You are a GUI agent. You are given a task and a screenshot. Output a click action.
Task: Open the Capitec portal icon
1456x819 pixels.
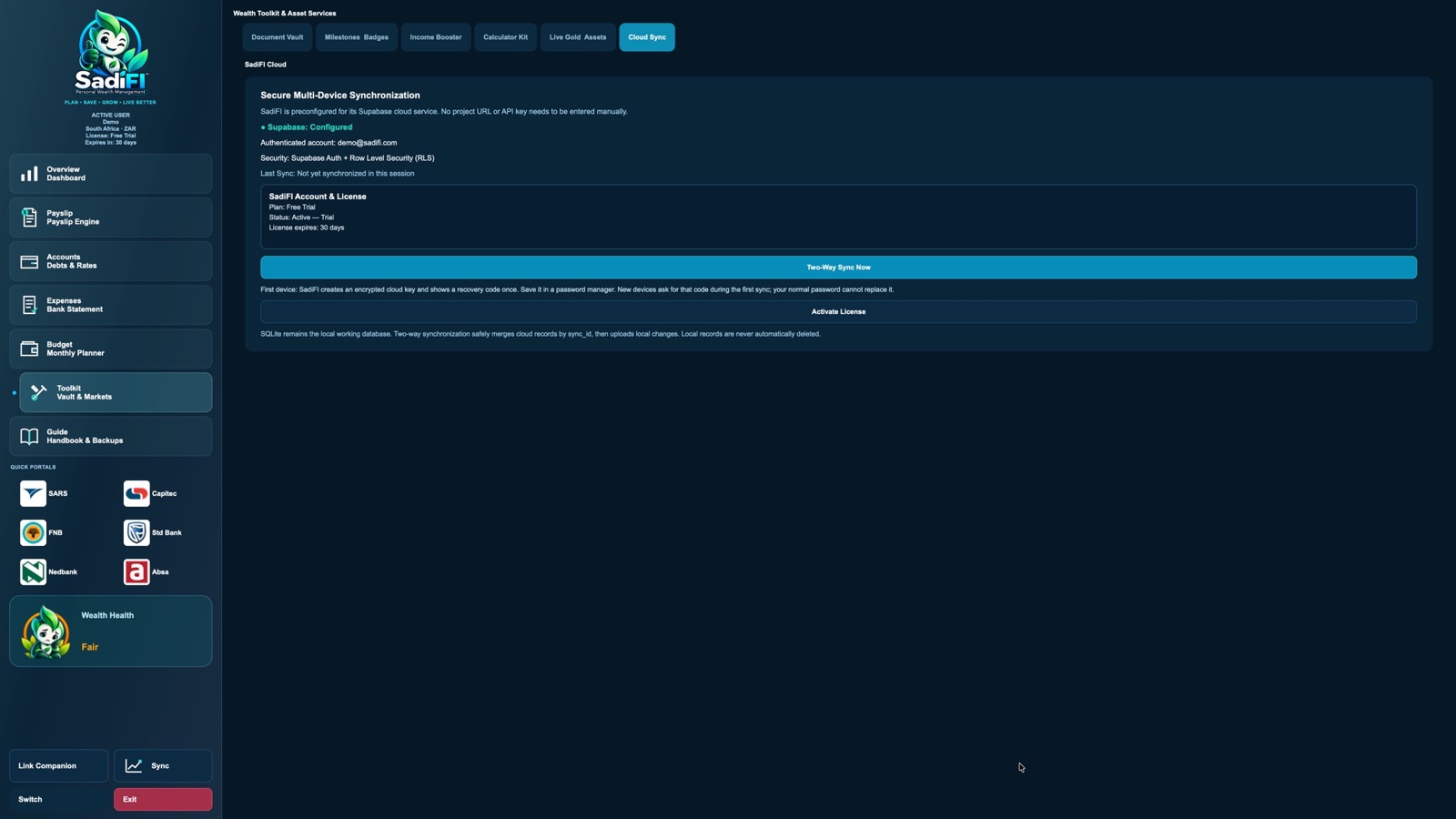136,493
